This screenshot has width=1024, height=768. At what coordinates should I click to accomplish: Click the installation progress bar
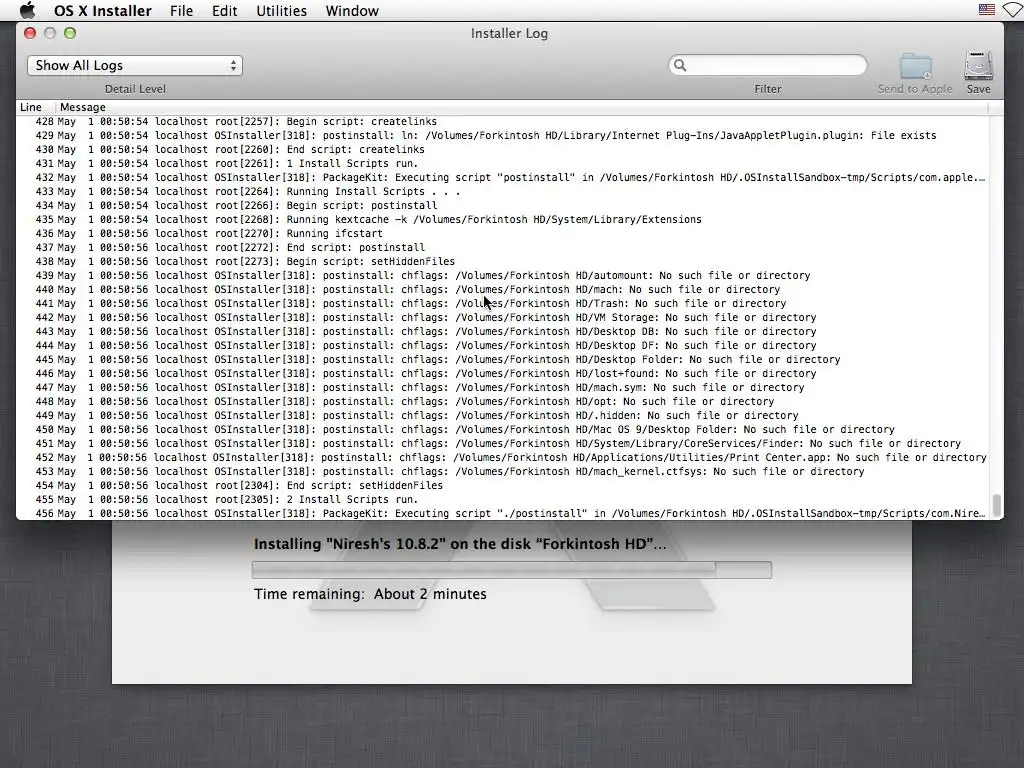(512, 569)
